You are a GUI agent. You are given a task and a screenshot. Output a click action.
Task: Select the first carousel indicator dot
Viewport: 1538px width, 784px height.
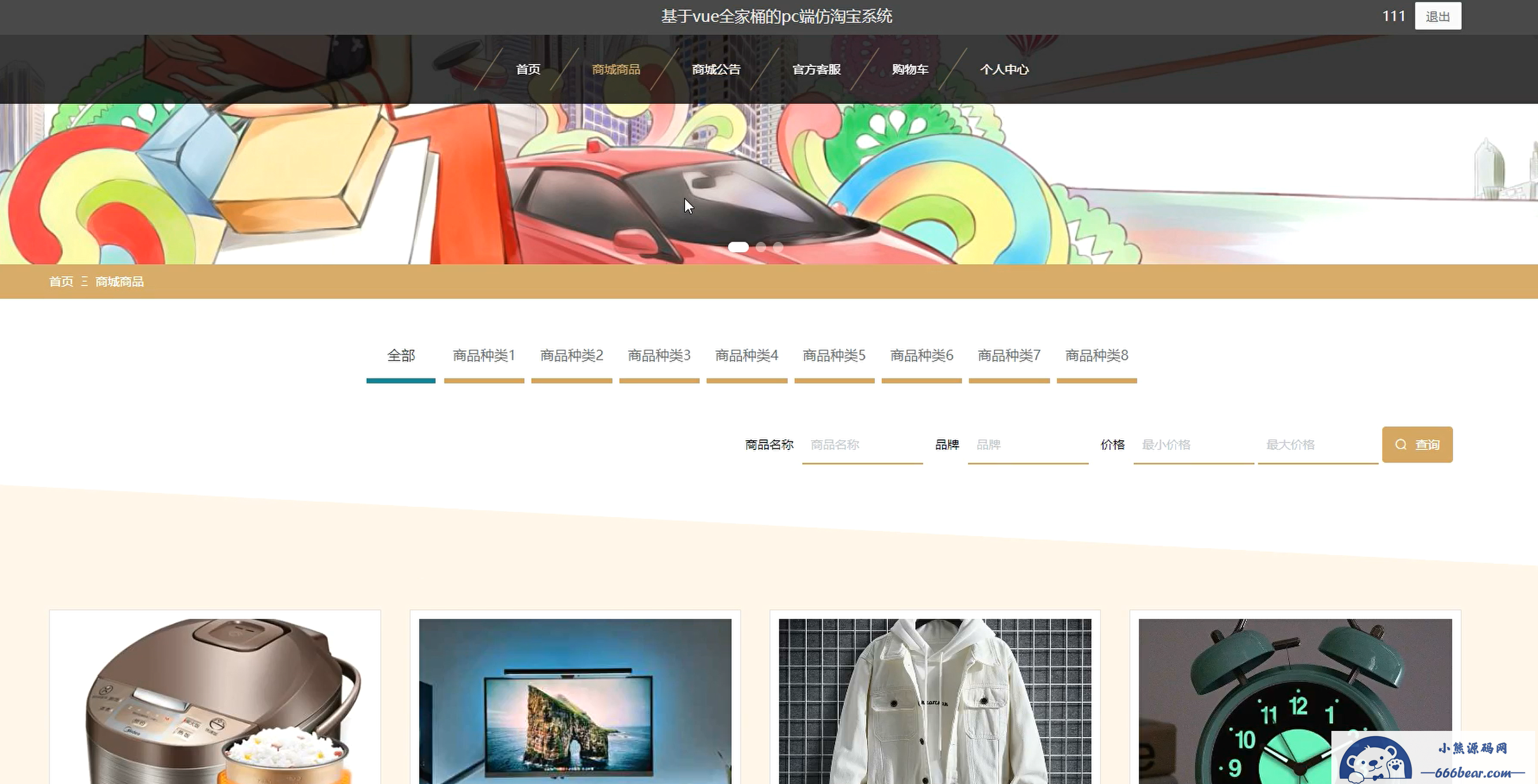[x=738, y=247]
